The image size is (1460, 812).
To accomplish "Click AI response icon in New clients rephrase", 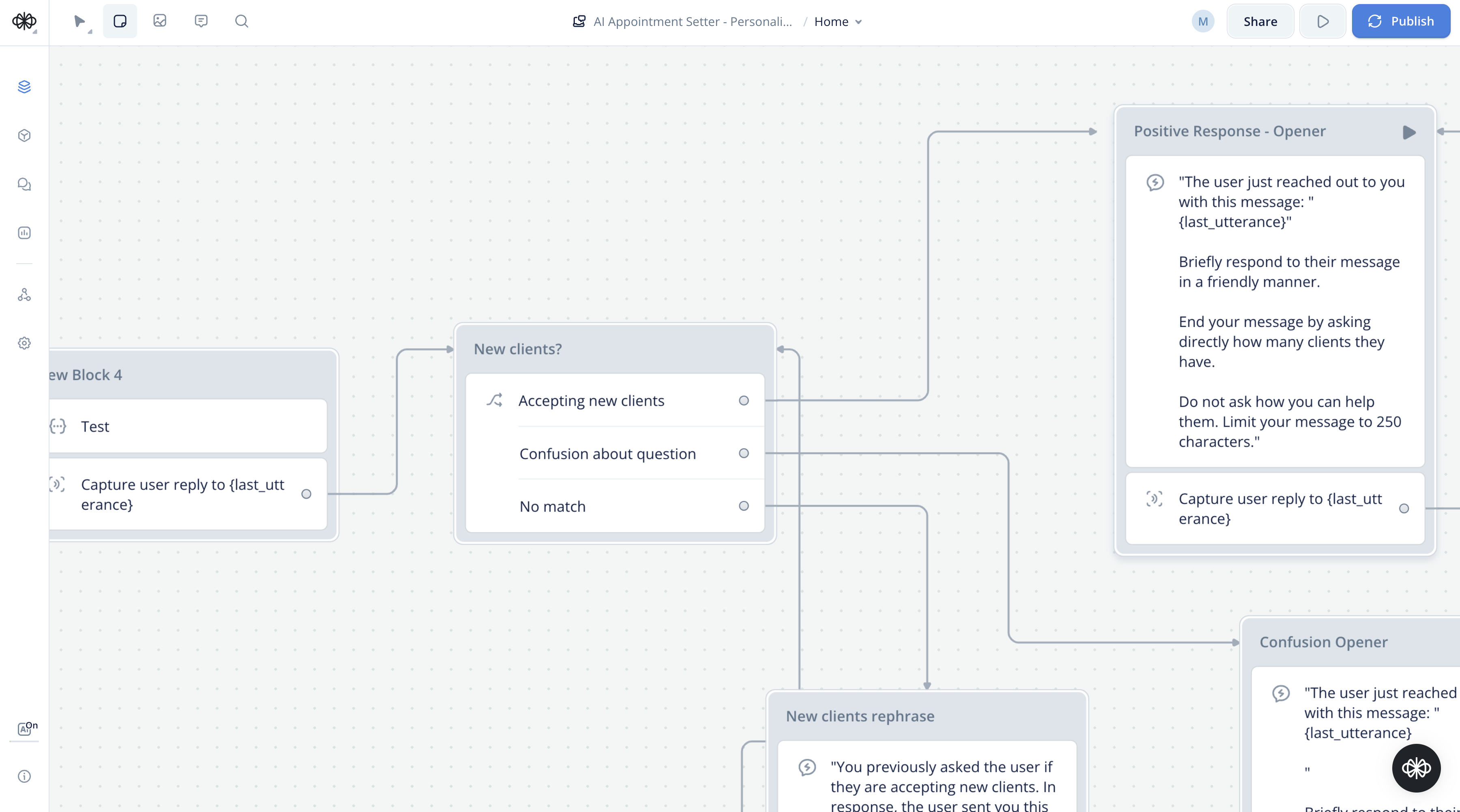I will pyautogui.click(x=807, y=767).
